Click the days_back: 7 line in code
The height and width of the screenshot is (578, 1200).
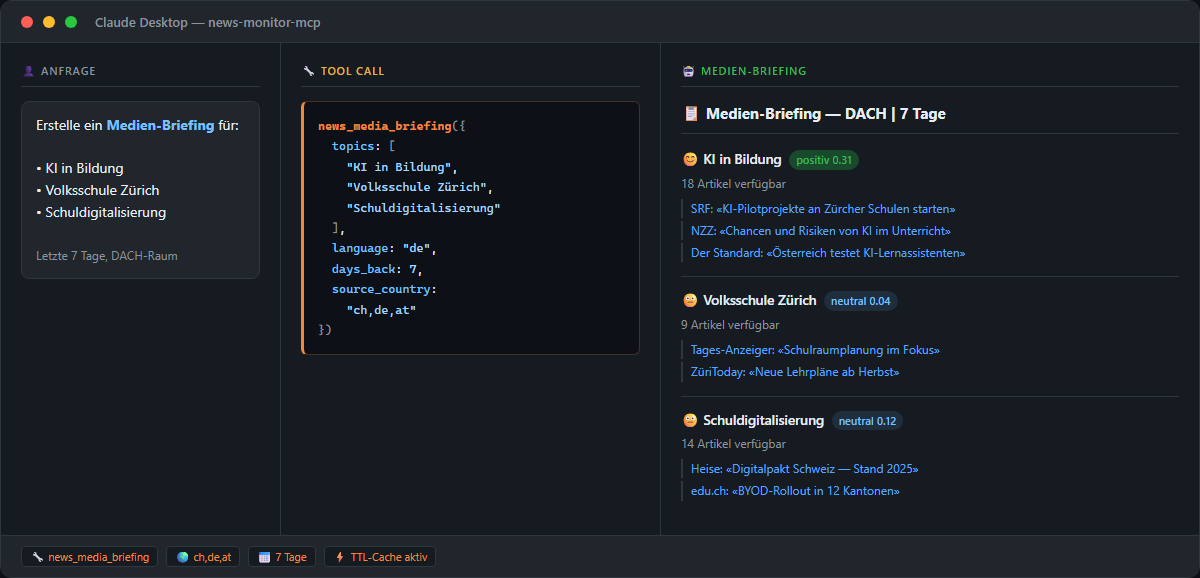point(377,269)
